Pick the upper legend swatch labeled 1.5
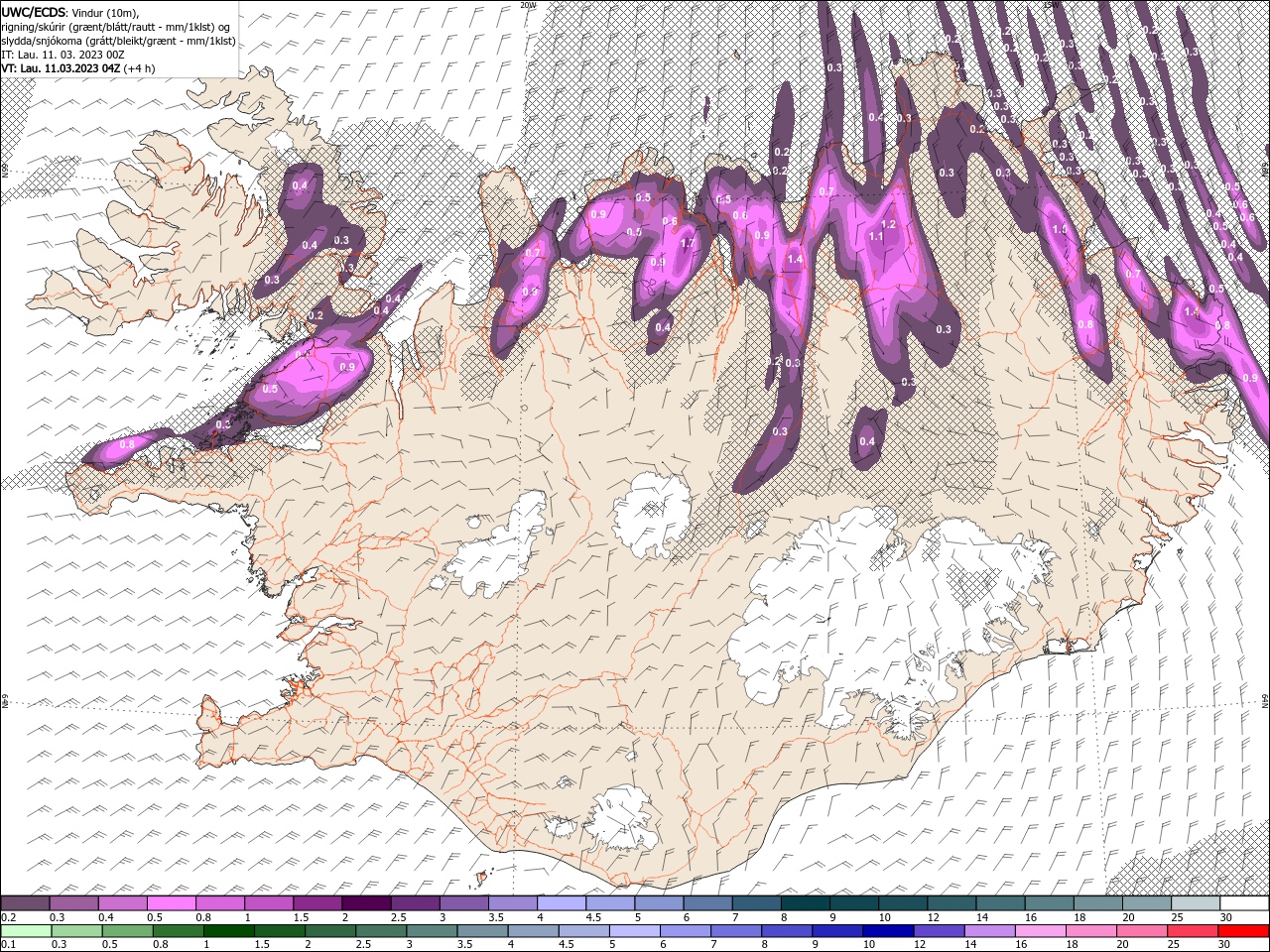The height and width of the screenshot is (952, 1270). pos(317,903)
